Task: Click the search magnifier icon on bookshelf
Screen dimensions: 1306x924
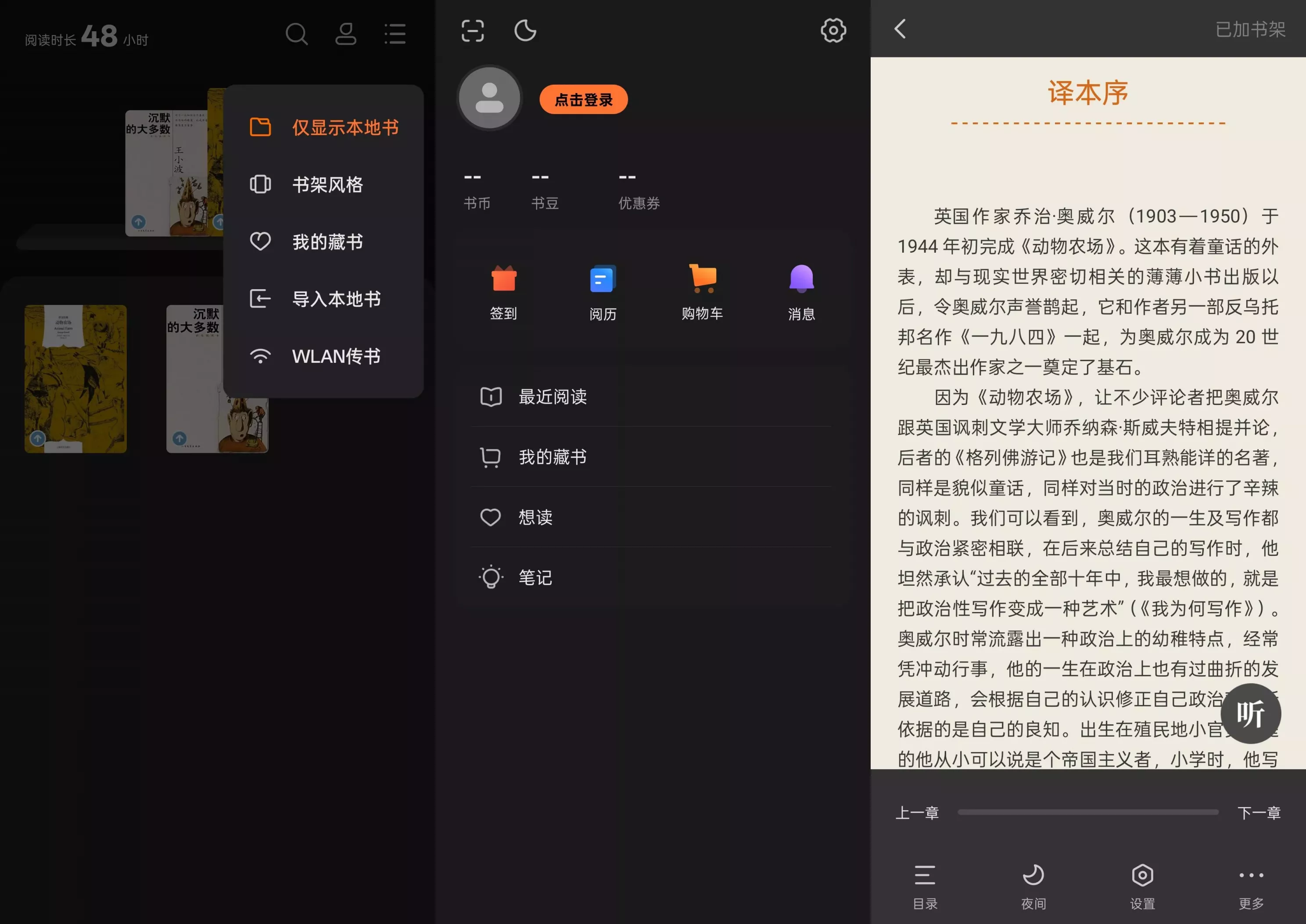Action: [296, 34]
